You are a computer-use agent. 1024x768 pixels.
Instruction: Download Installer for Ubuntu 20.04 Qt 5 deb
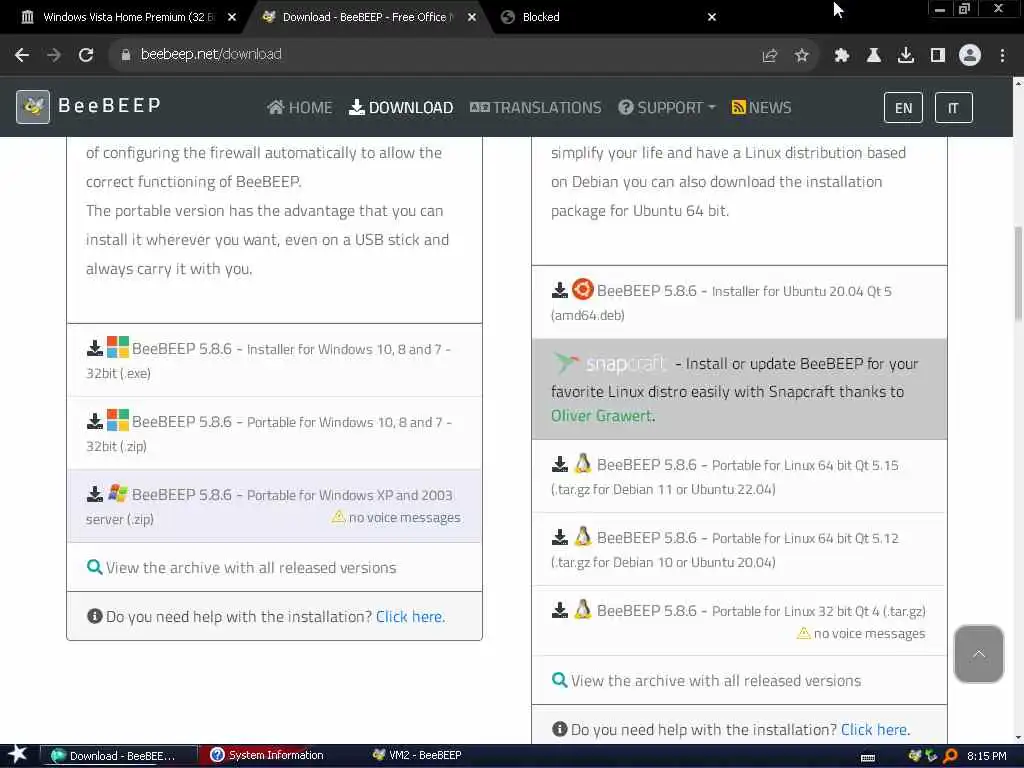coord(739,302)
